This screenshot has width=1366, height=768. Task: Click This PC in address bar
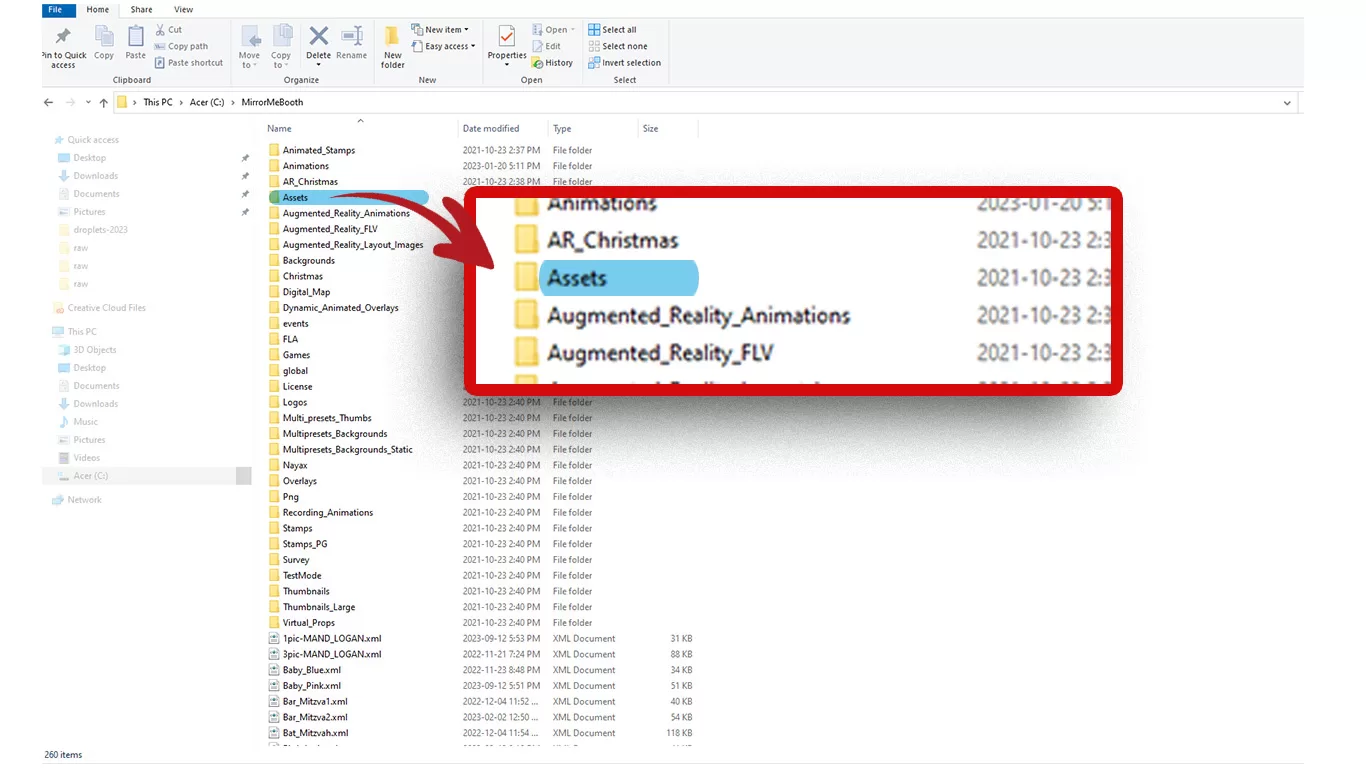(157, 102)
